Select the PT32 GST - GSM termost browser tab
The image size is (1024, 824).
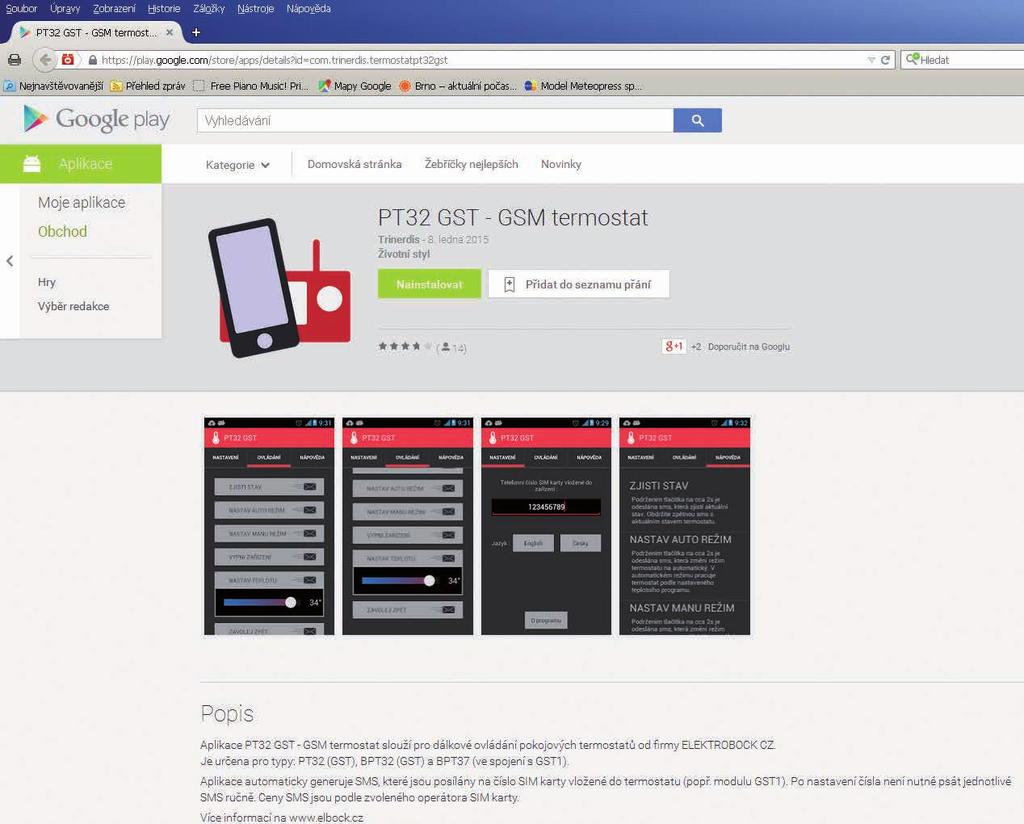[x=97, y=32]
